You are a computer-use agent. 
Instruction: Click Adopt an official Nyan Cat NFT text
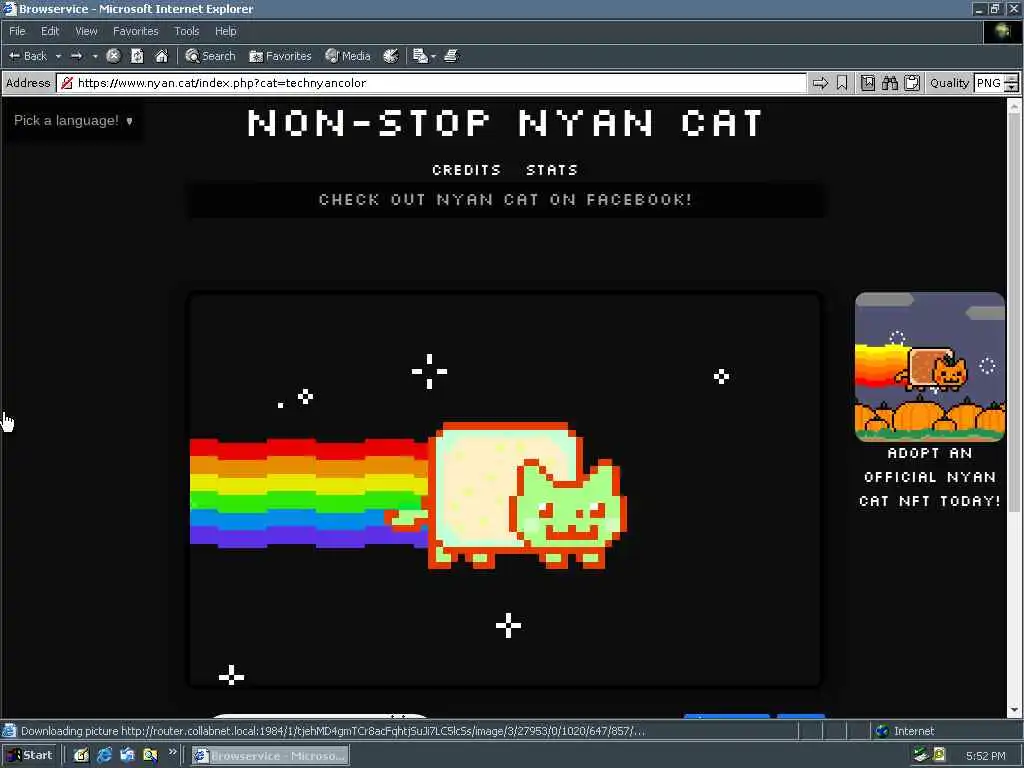click(x=930, y=477)
